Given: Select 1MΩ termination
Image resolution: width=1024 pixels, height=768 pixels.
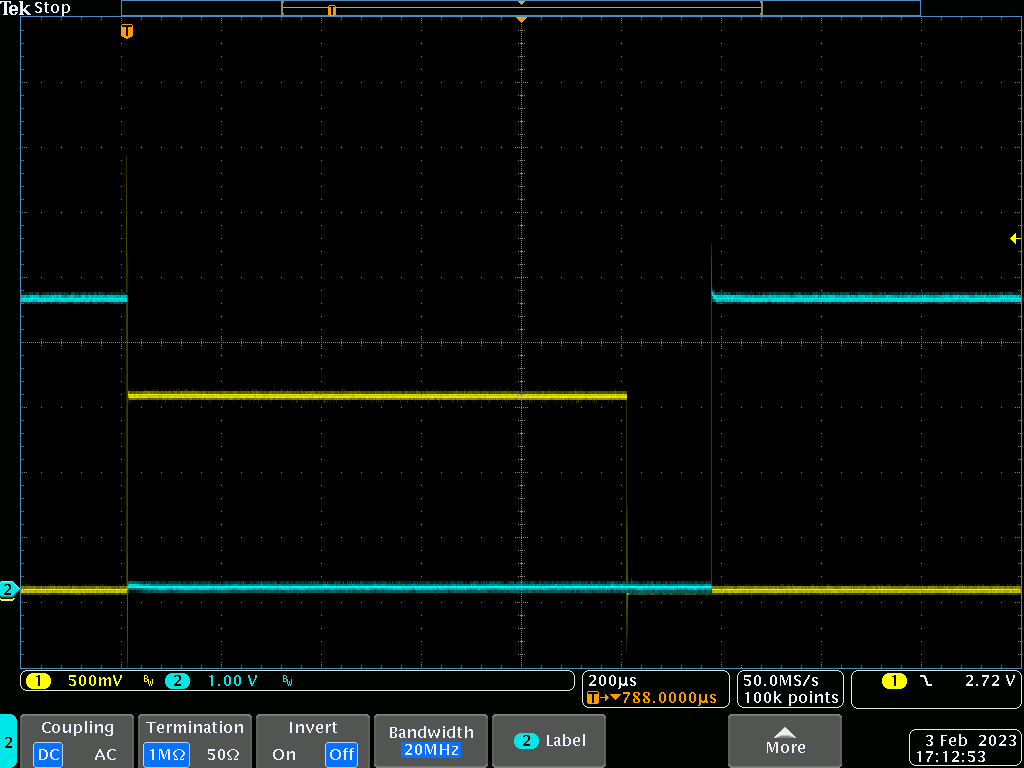Looking at the screenshot, I should coord(166,755).
